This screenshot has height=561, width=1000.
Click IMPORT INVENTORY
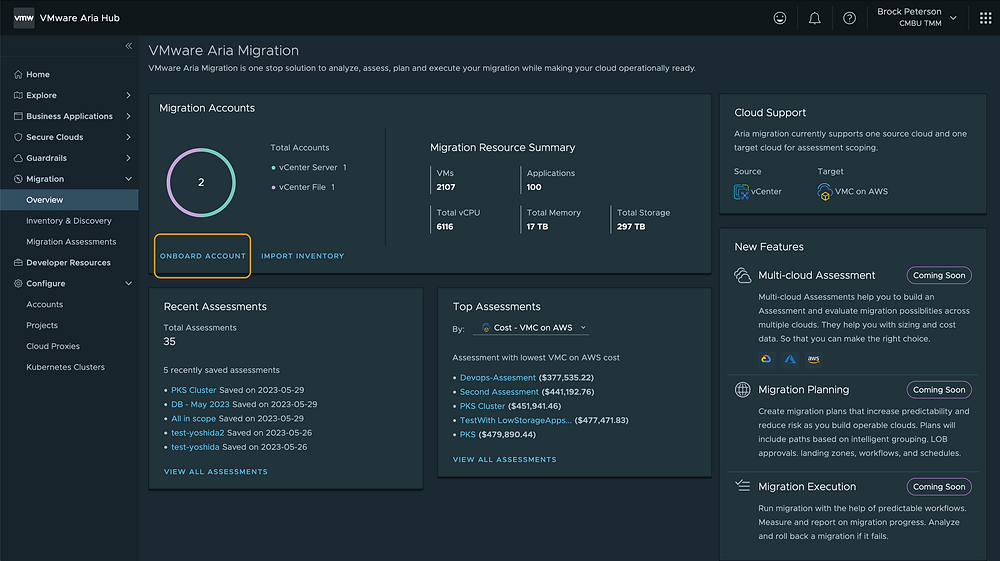tap(302, 256)
